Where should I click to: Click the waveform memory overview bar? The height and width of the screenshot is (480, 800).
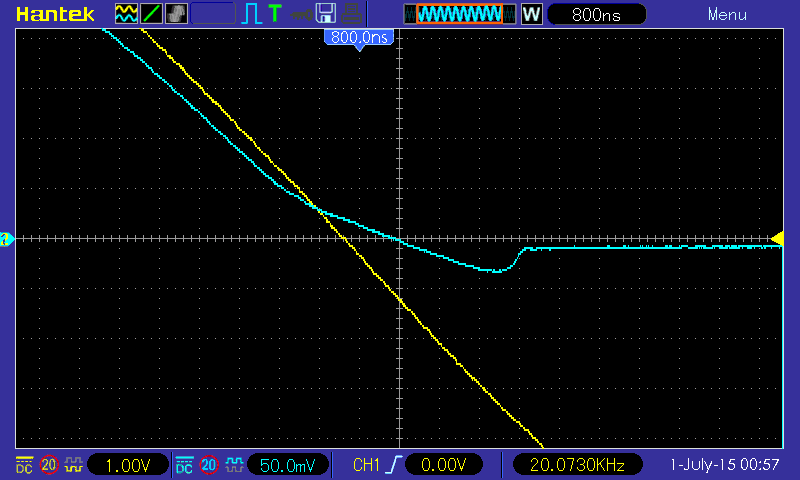click(459, 14)
